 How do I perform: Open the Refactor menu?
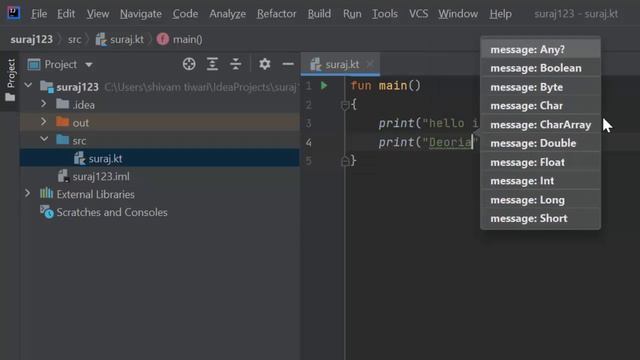coord(276,14)
